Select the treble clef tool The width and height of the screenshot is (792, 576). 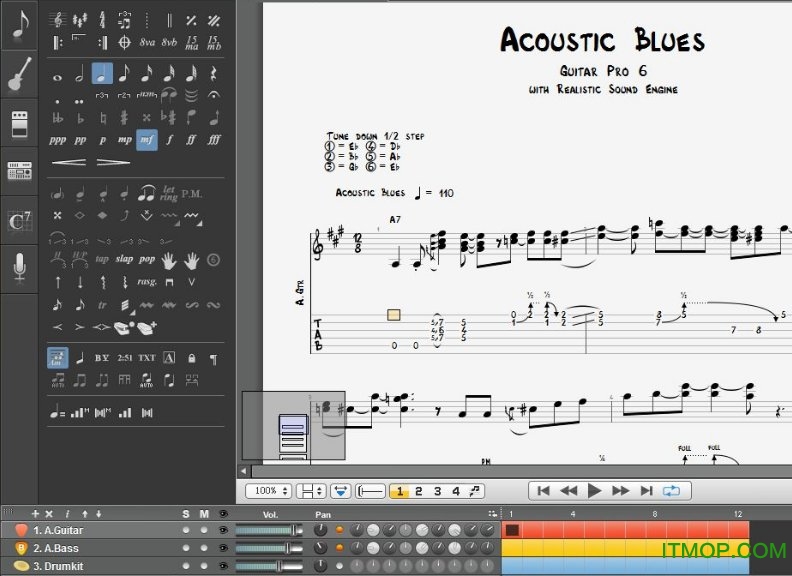pyautogui.click(x=57, y=20)
